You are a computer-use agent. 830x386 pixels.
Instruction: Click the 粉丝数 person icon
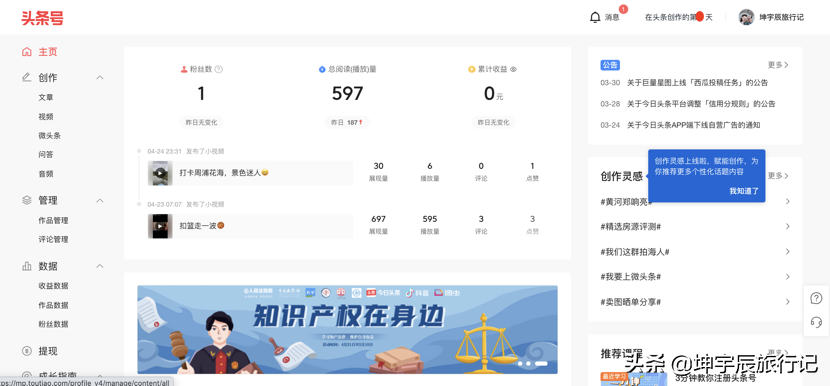click(184, 69)
